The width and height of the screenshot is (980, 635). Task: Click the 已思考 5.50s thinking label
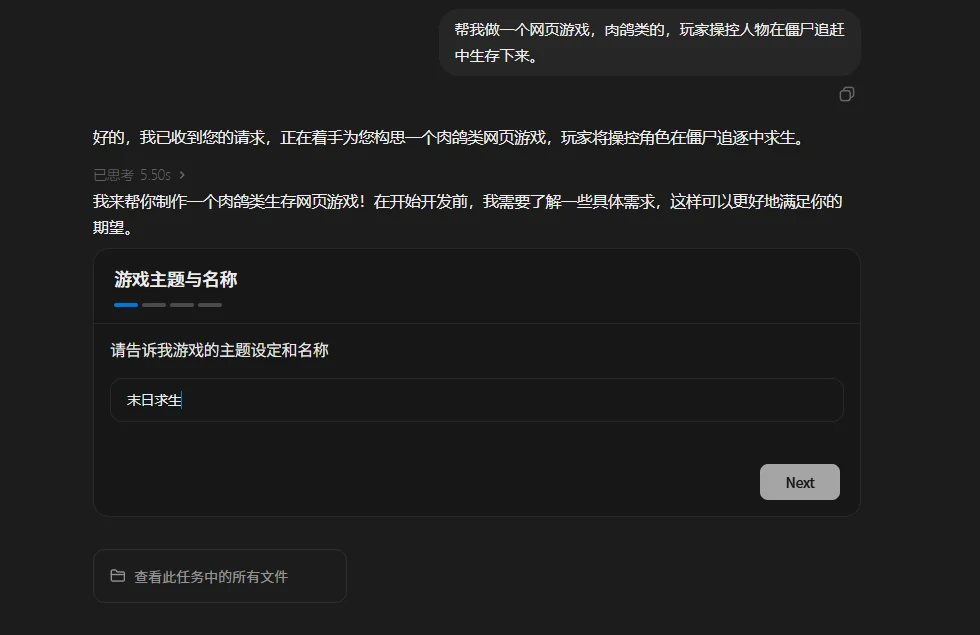[x=132, y=175]
